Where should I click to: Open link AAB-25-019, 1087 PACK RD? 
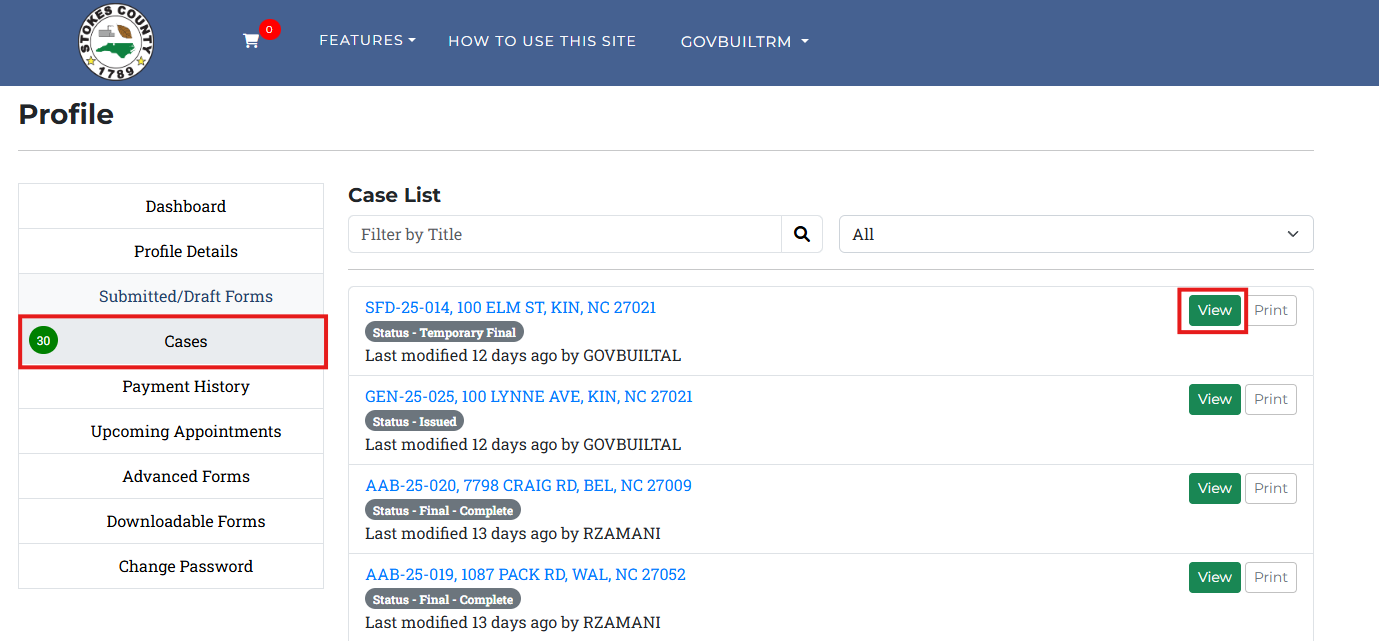pos(525,574)
